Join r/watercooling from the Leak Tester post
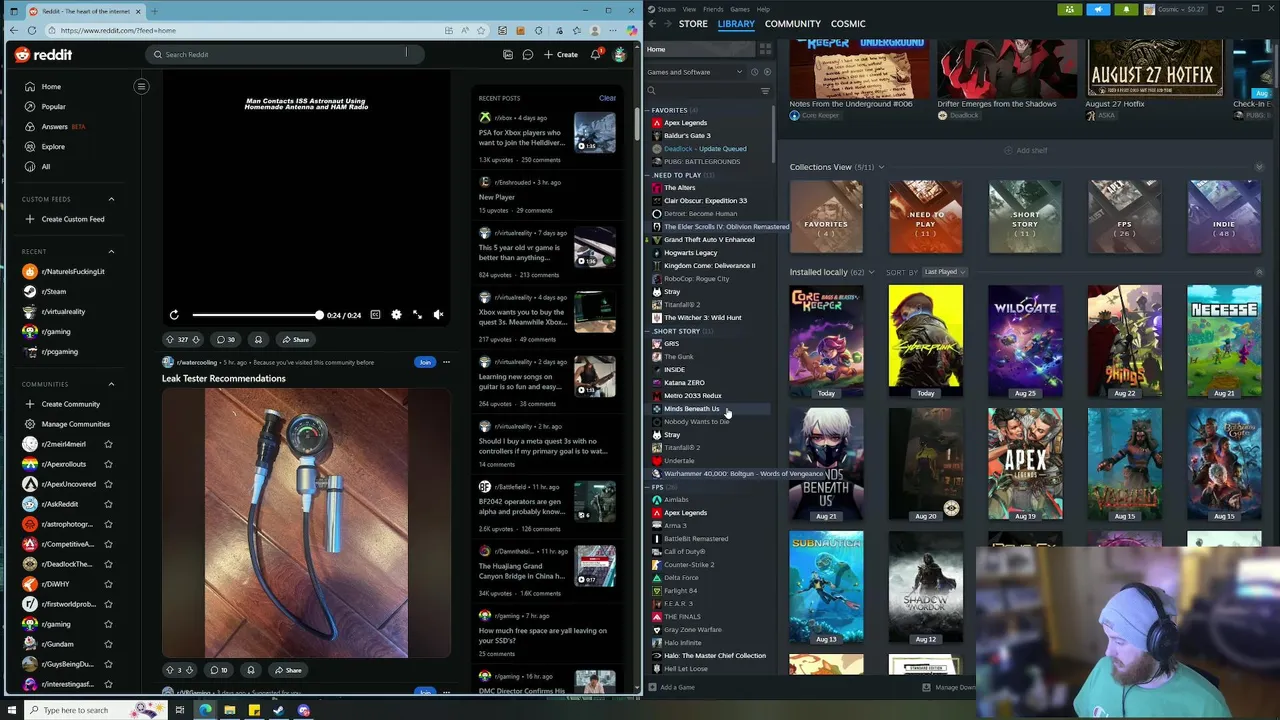 point(425,362)
